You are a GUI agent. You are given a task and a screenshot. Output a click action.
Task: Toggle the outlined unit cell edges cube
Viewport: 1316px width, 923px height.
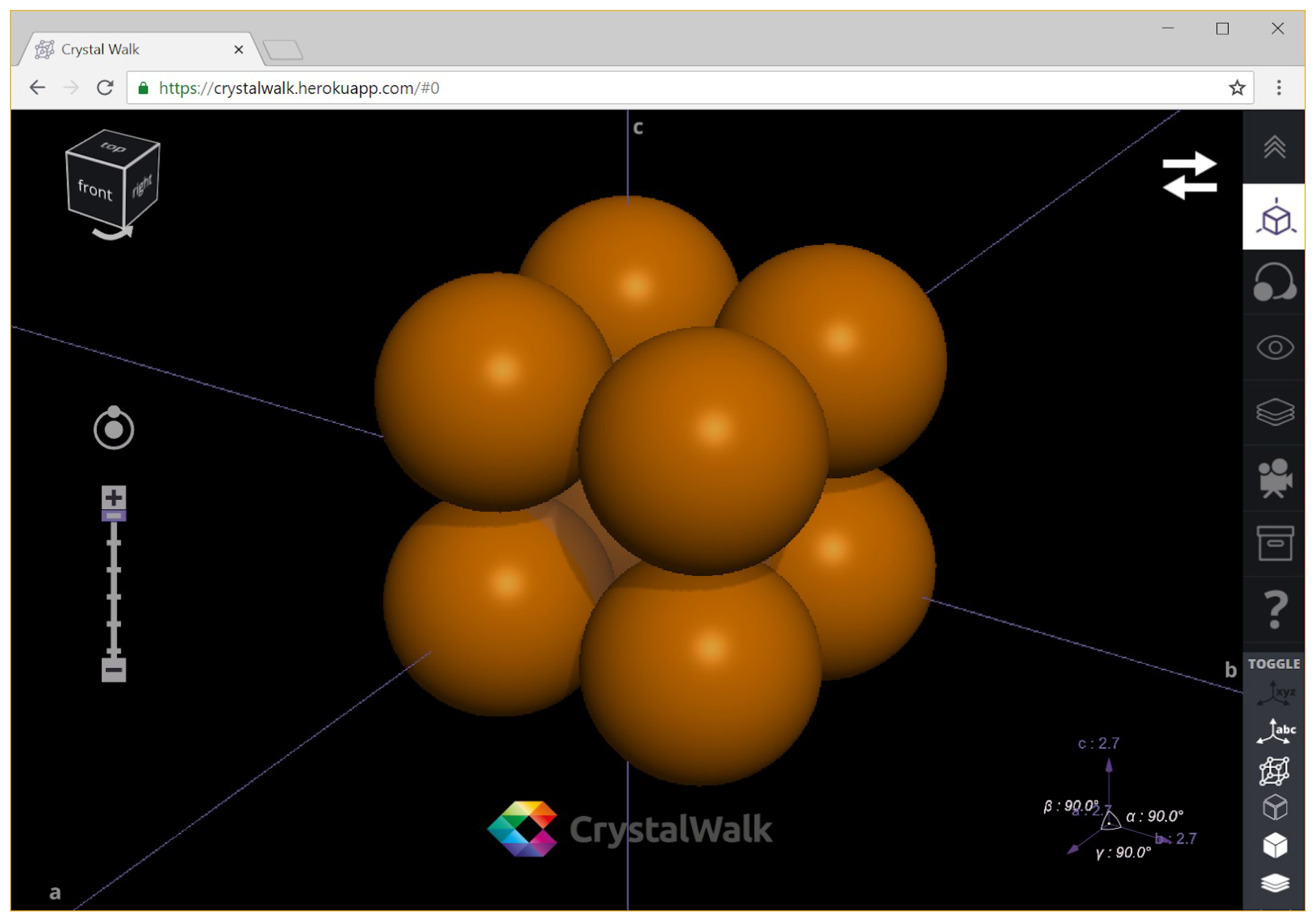1275,808
